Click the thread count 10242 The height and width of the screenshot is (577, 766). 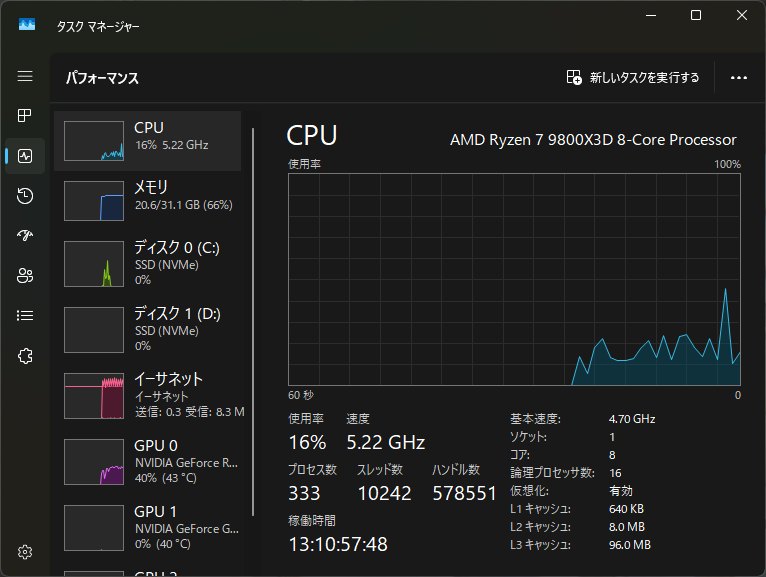click(384, 493)
